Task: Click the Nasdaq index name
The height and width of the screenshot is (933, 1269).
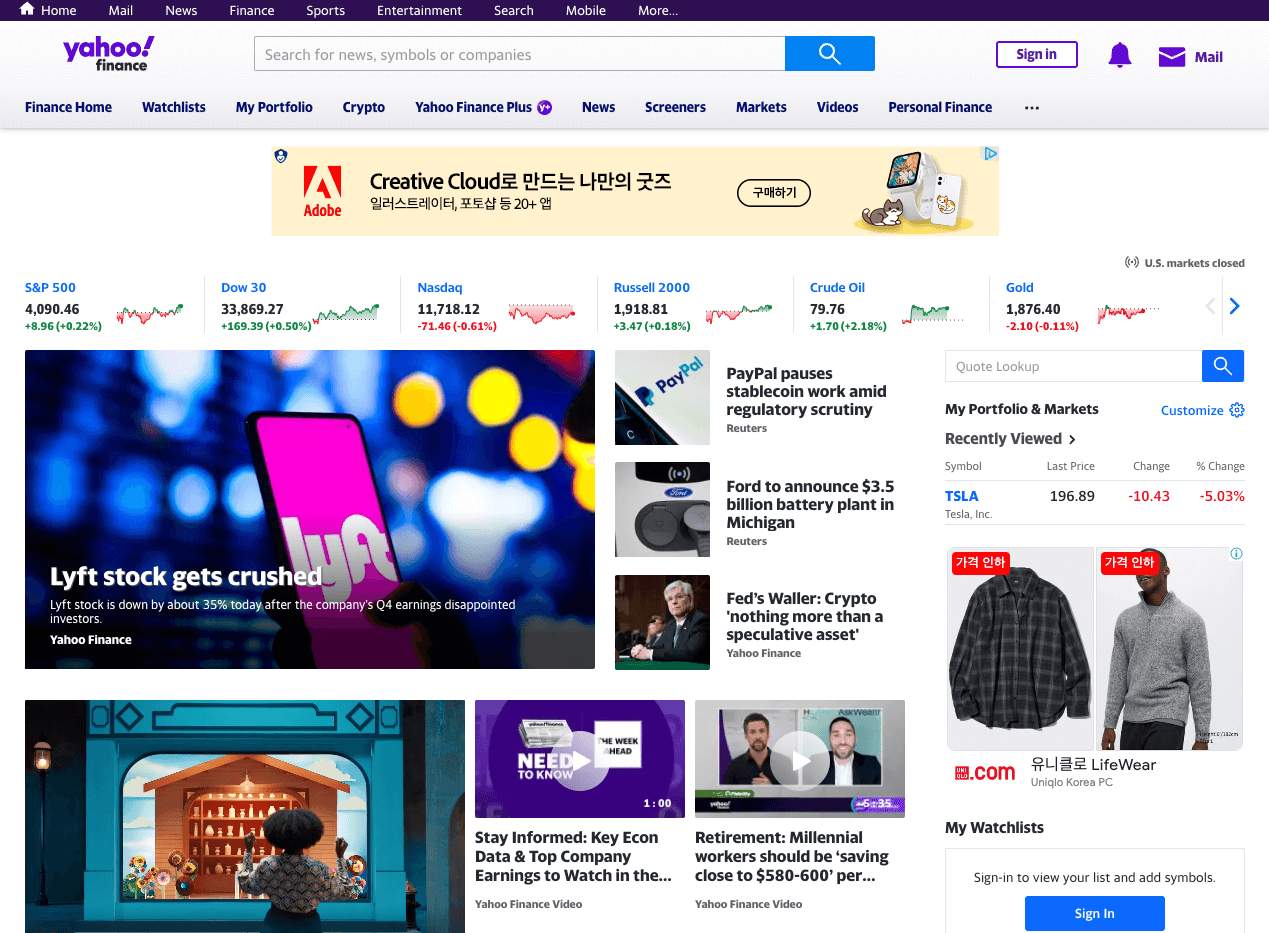Action: [440, 287]
